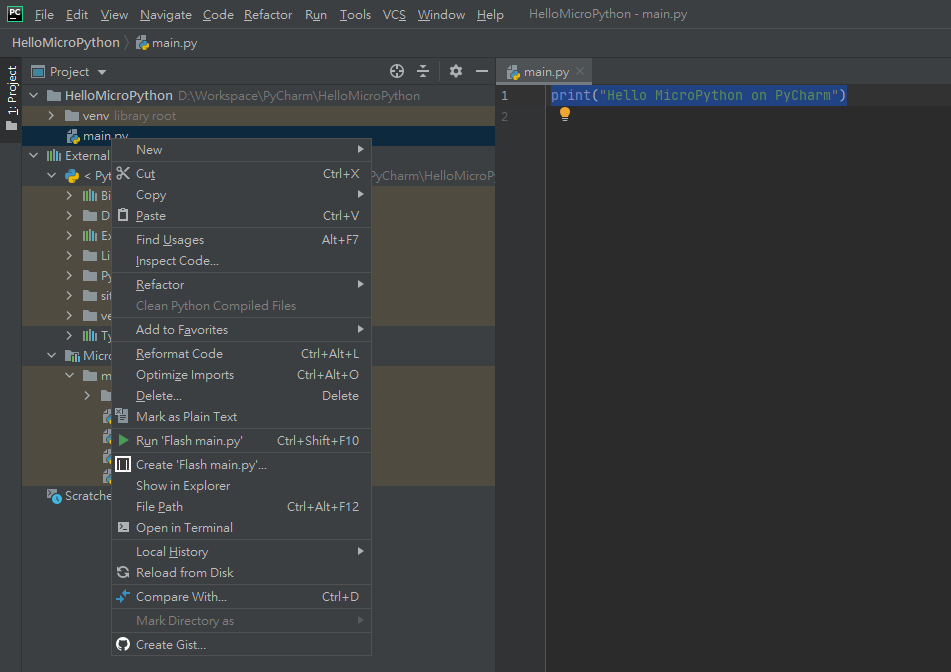Select Delete... in context menu
Screen dimensions: 951x672
coord(241,395)
